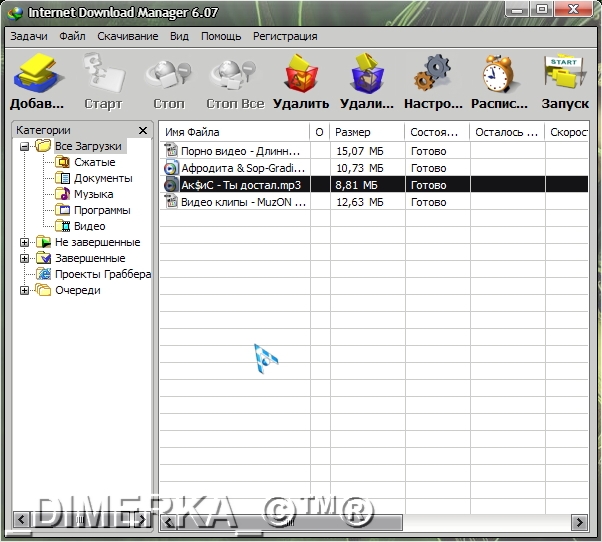Open the Расписание scheduler clock icon
This screenshot has width=602, height=542.
coord(499,76)
